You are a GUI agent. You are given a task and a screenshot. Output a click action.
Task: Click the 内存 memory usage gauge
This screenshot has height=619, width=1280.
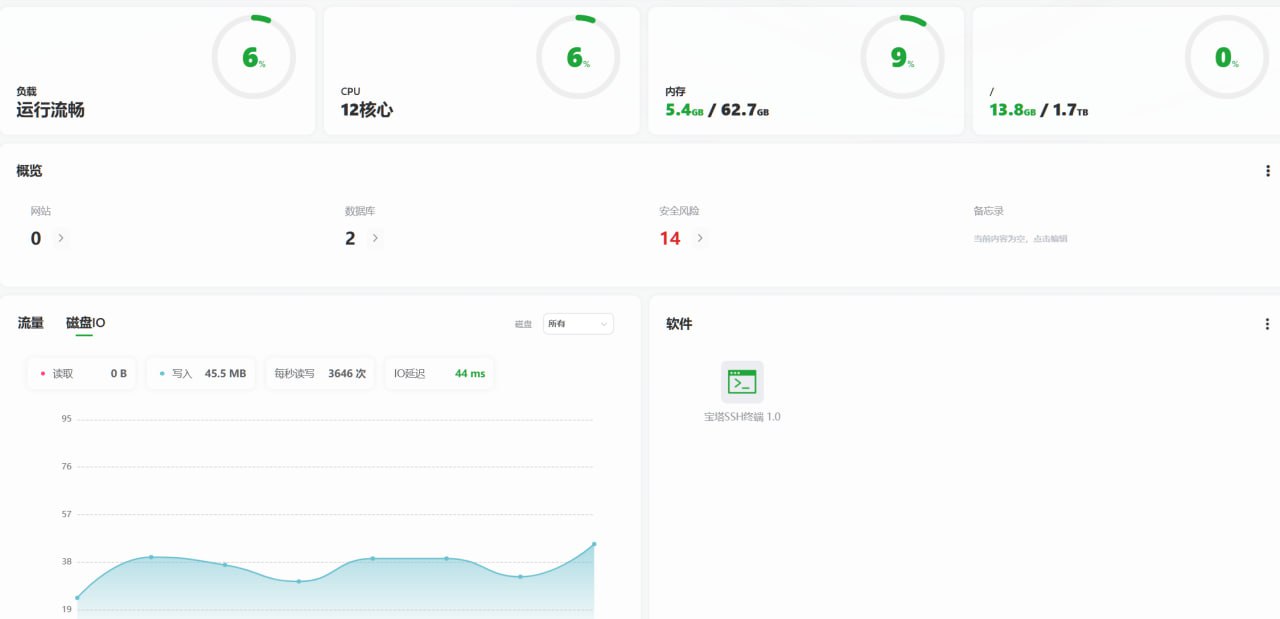click(x=902, y=57)
